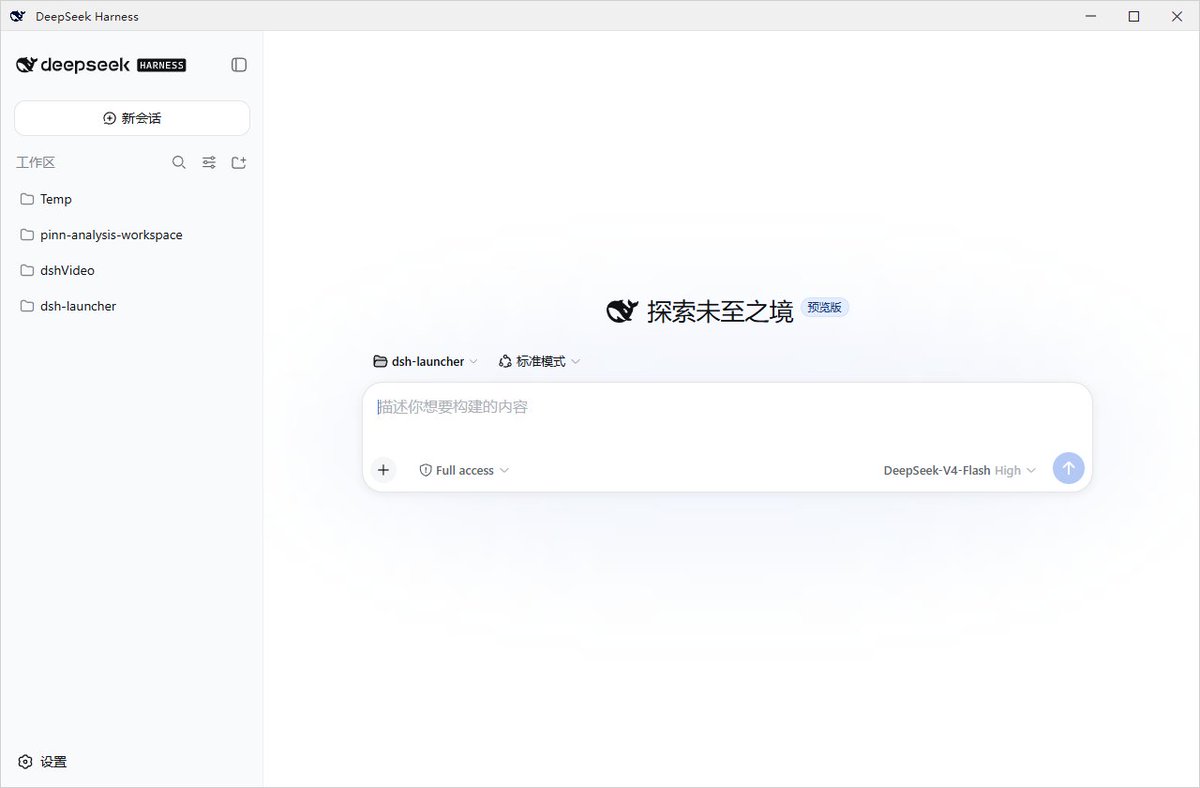Screen dimensions: 1200x788
Task: Click the 探索未至之境 headline text
Action: tap(720, 311)
